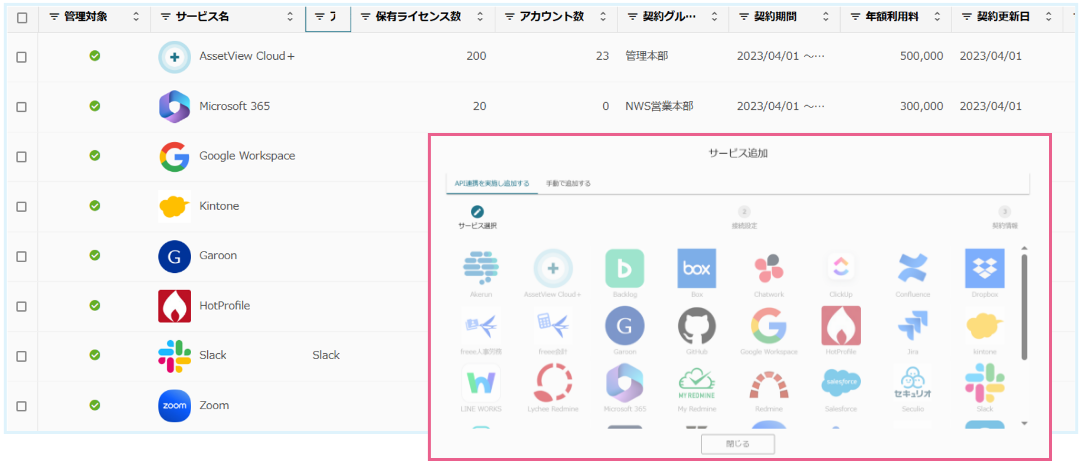
Task: Pick the Confluence service icon
Action: tap(913, 268)
